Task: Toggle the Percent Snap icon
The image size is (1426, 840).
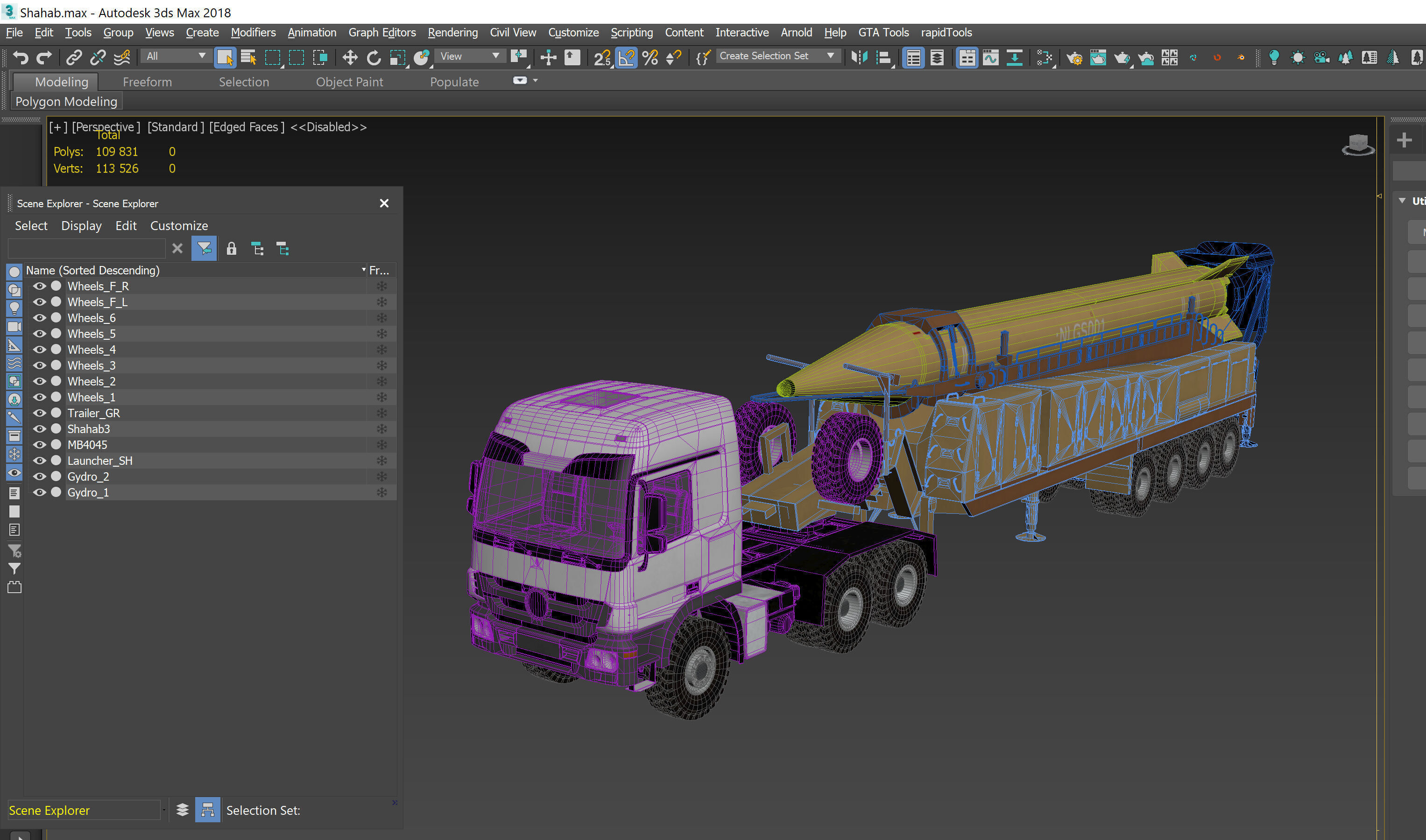Action: coord(650,57)
